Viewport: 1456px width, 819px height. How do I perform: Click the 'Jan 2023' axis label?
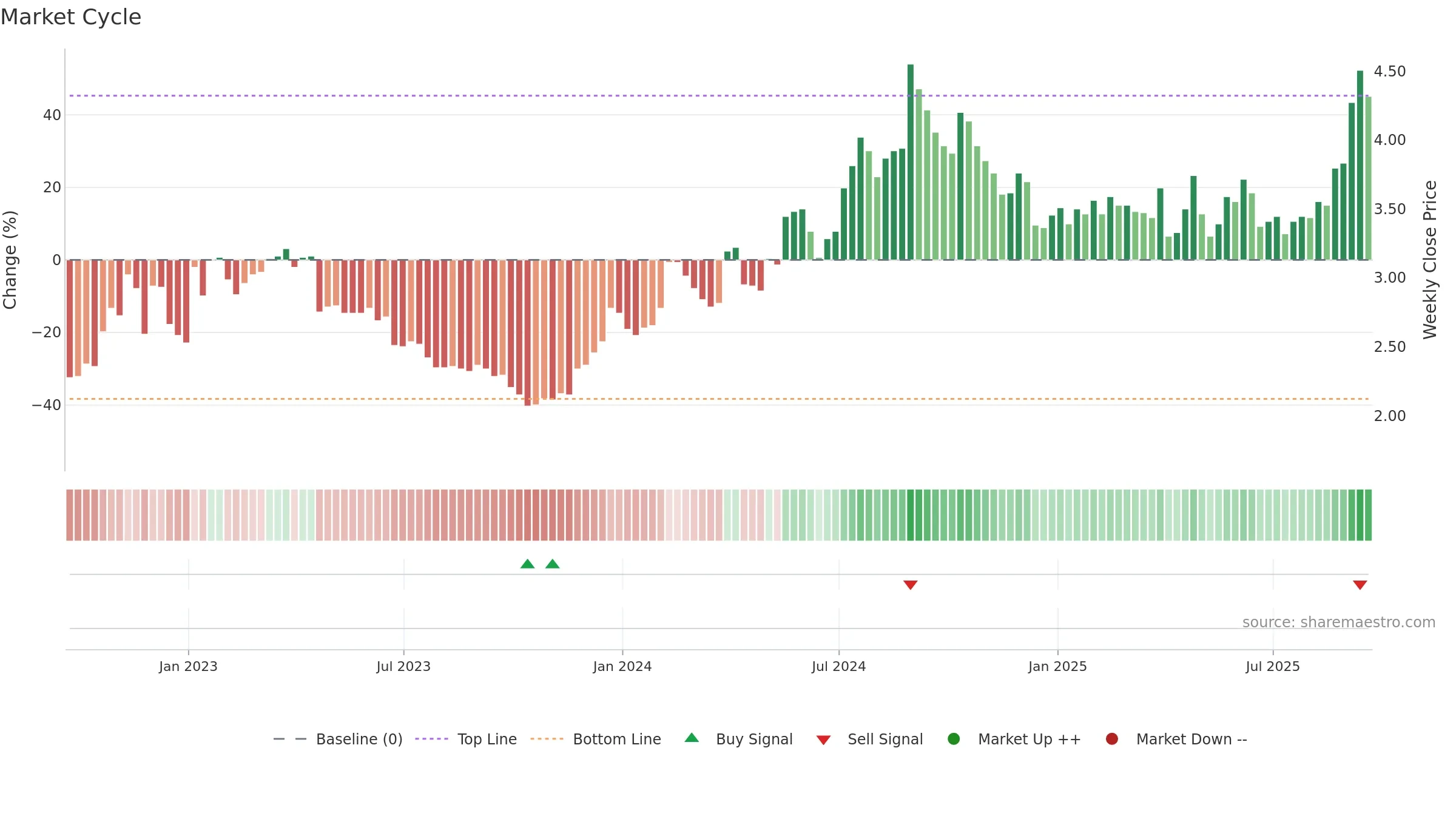(188, 667)
